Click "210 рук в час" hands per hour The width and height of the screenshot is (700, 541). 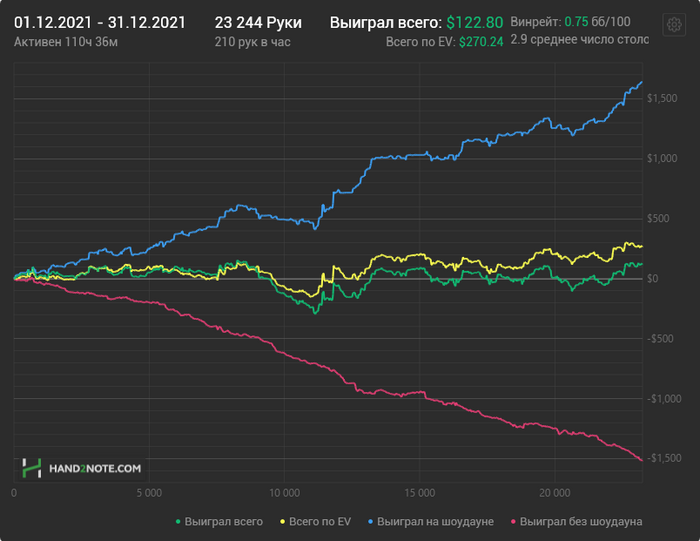pyautogui.click(x=253, y=42)
